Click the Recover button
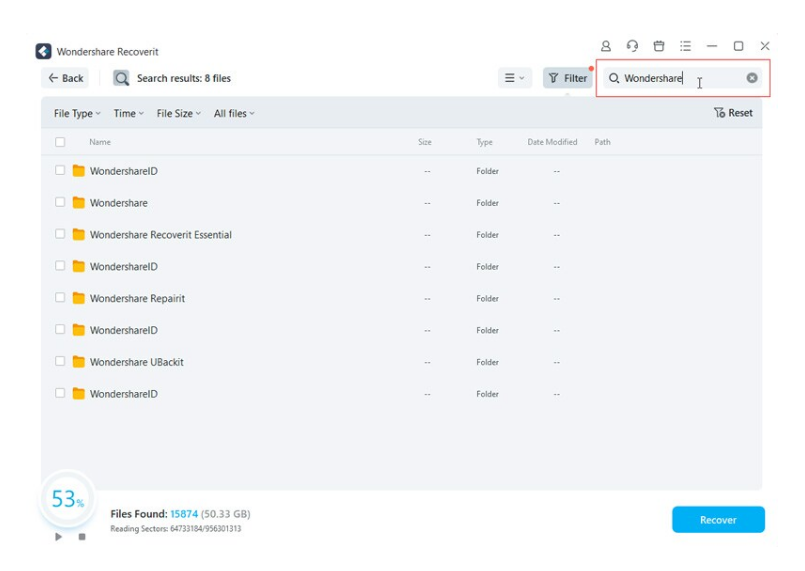 coord(718,520)
